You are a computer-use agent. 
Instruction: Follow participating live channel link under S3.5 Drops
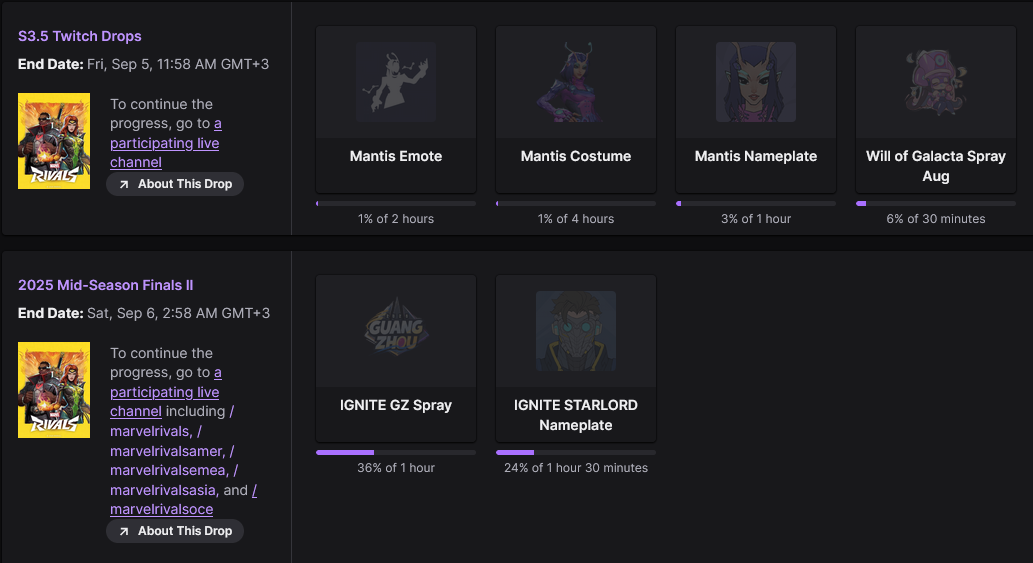tap(164, 143)
